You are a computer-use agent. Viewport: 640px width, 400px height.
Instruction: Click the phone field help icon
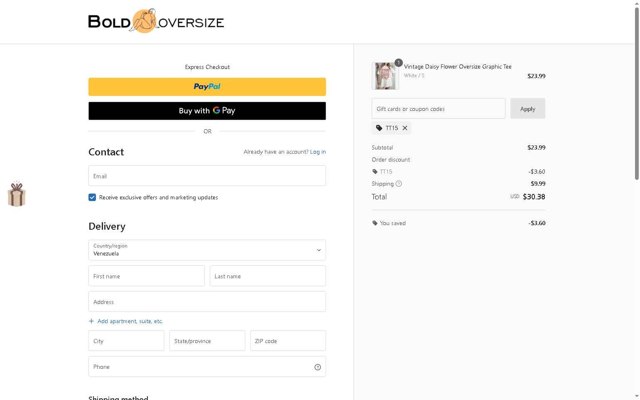pos(318,367)
